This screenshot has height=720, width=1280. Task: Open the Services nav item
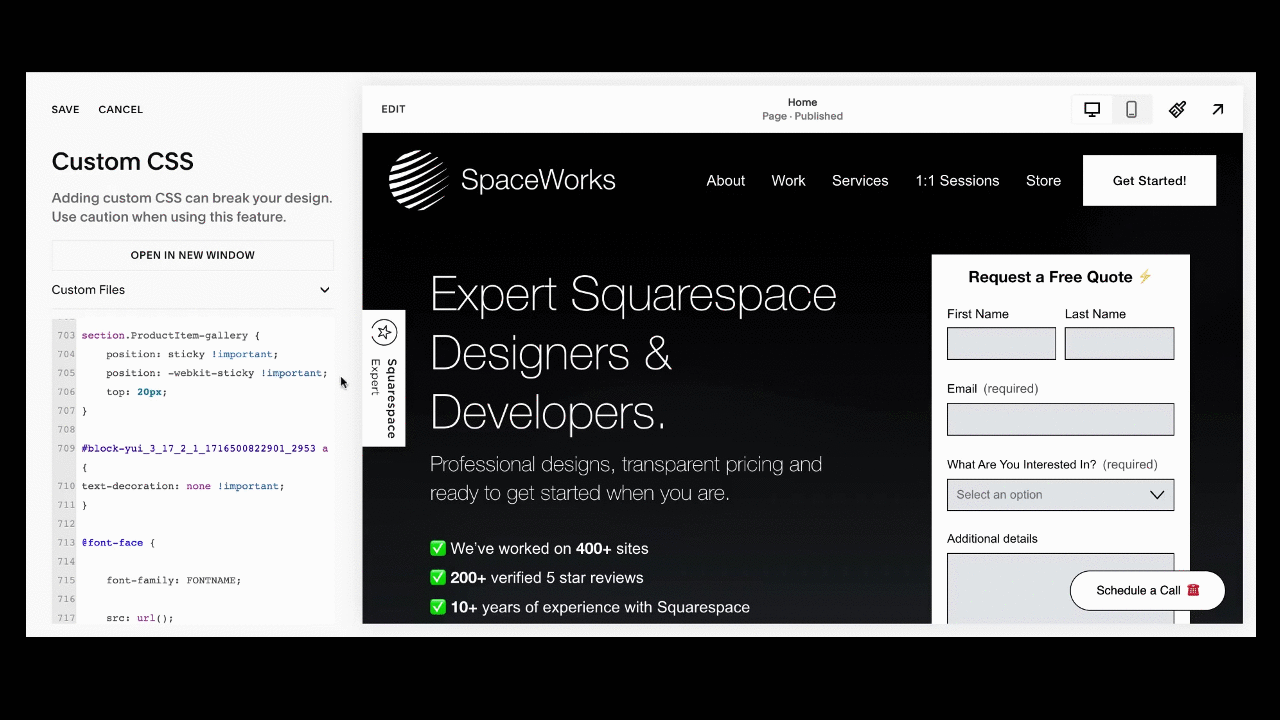860,181
